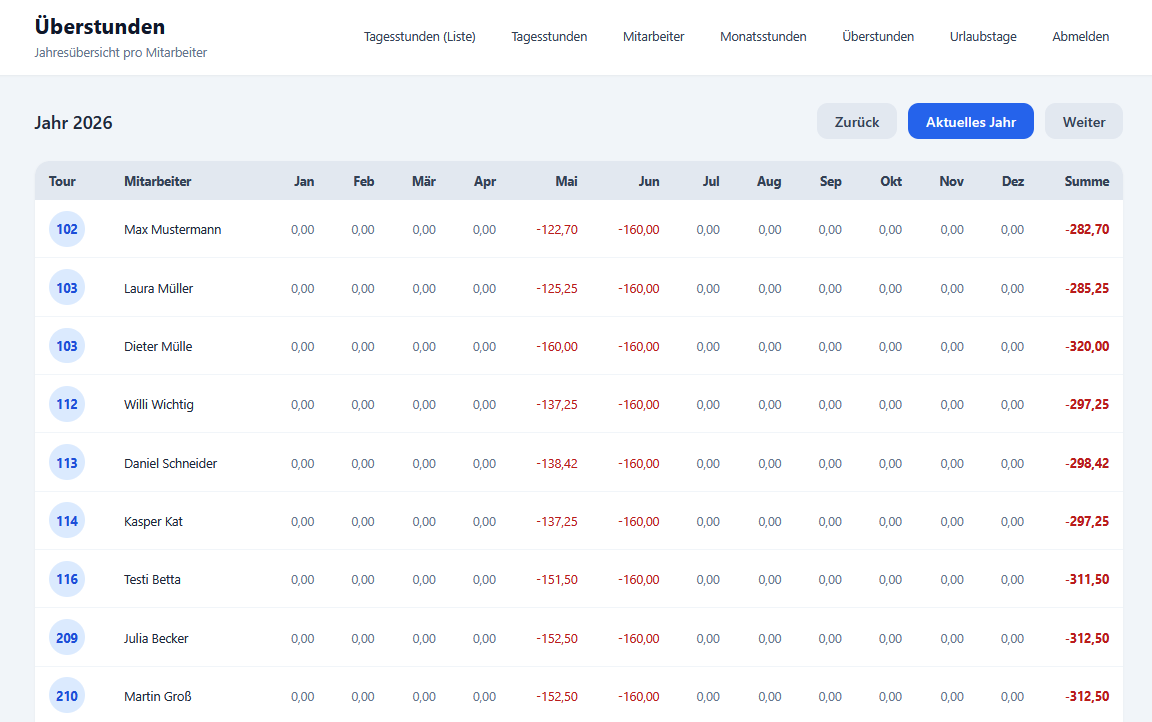Image resolution: width=1152 pixels, height=722 pixels.
Task: Open the Tagesstunden (Liste) menu item
Action: (420, 37)
